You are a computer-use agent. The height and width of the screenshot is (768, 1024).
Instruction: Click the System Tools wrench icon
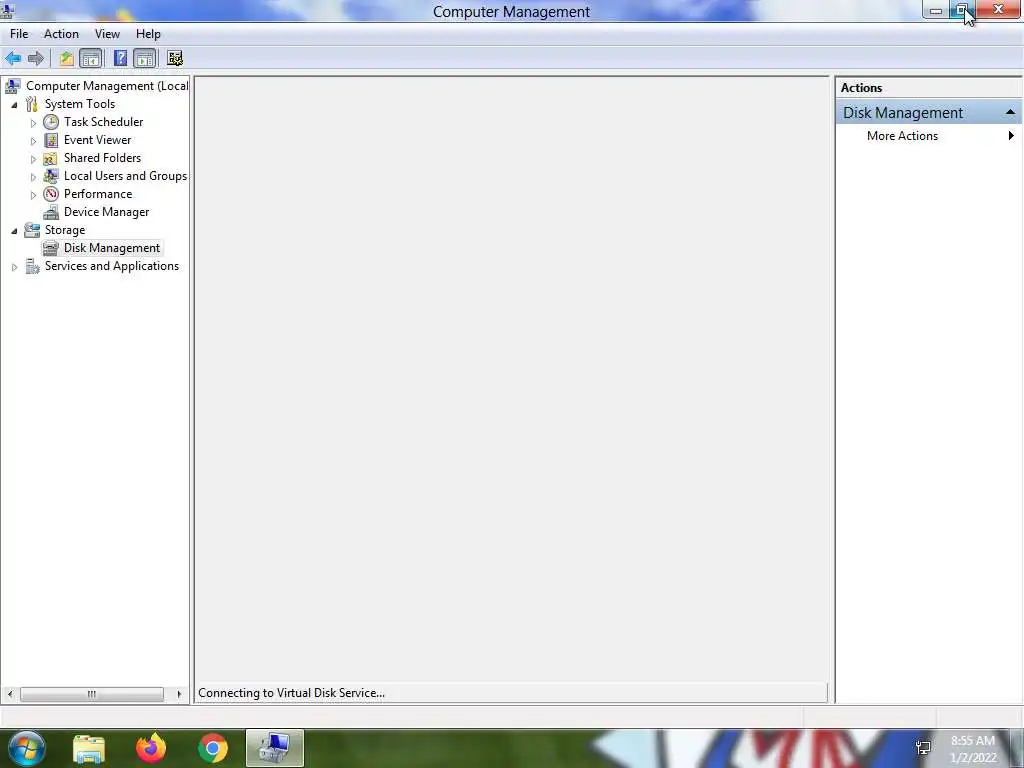click(32, 104)
